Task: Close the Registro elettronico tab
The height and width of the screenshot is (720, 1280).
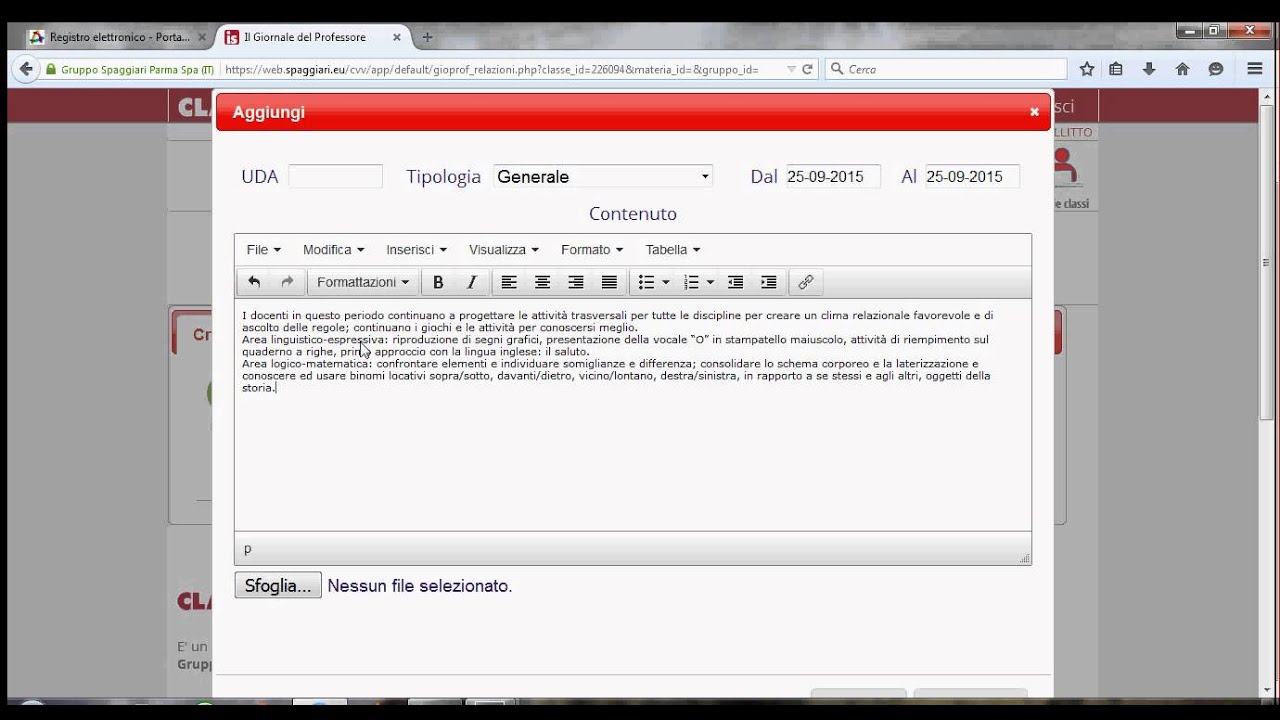Action: (x=202, y=37)
